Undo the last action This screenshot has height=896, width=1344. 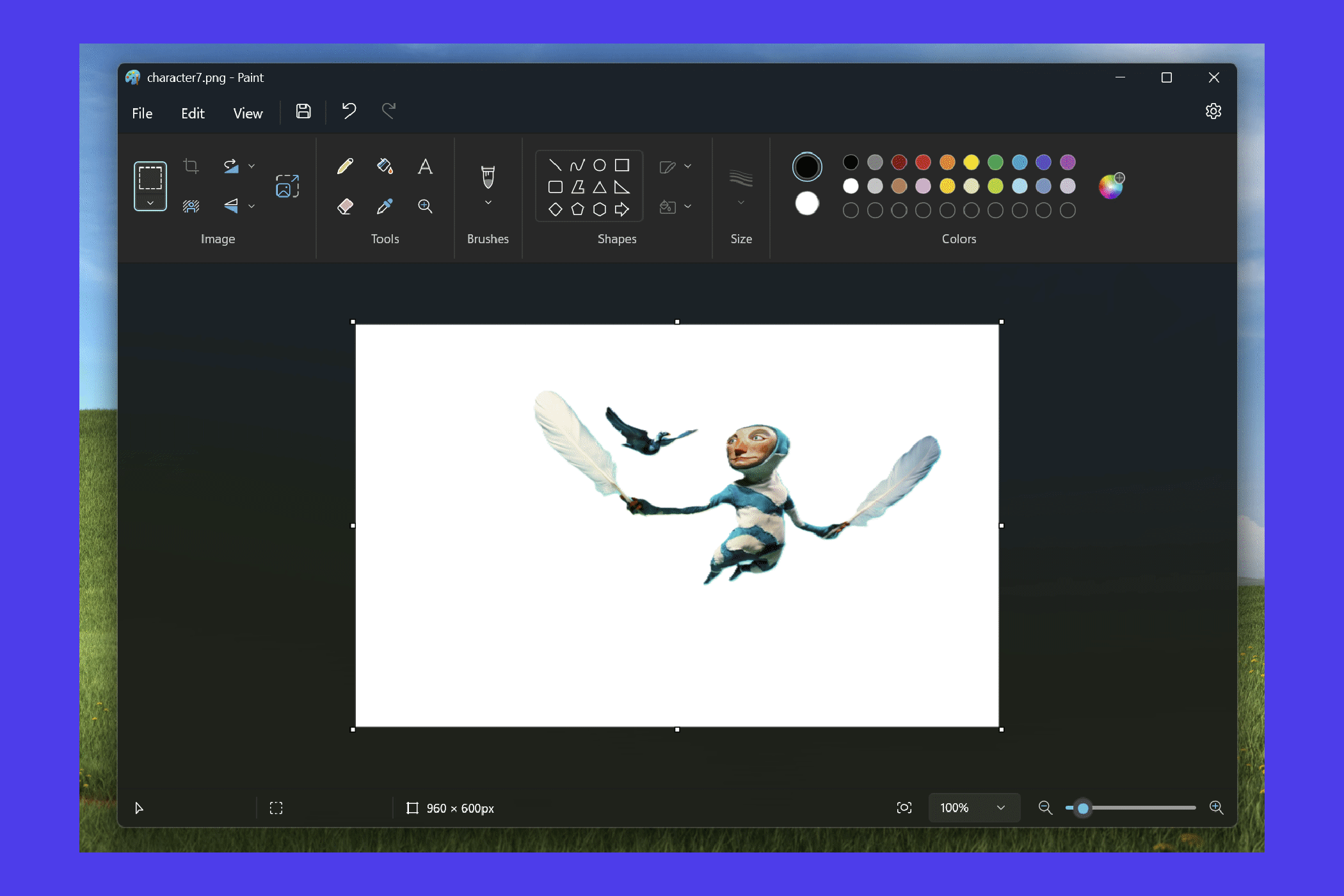[x=349, y=111]
